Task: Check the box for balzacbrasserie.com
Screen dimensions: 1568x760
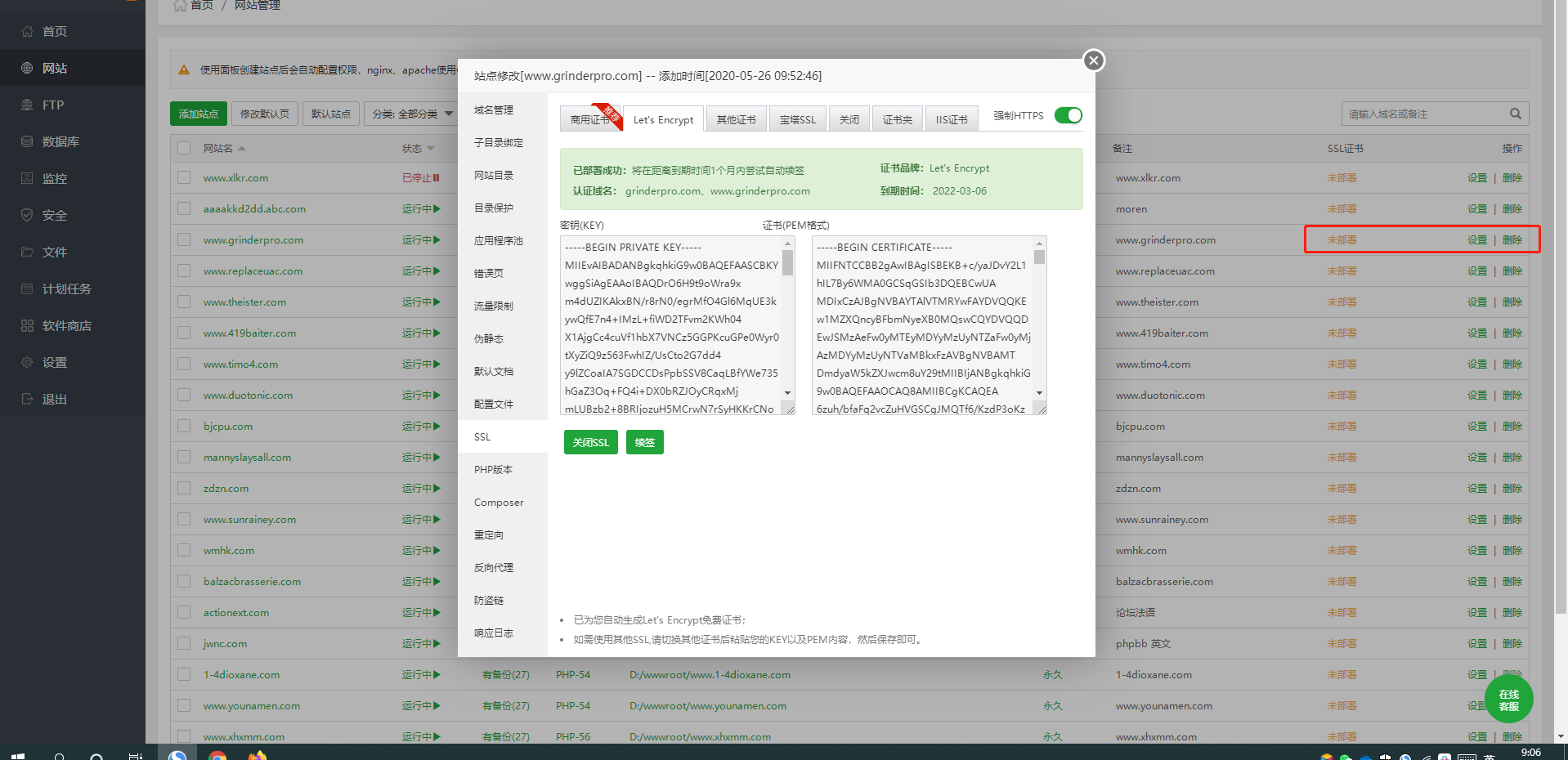Action: point(184,581)
